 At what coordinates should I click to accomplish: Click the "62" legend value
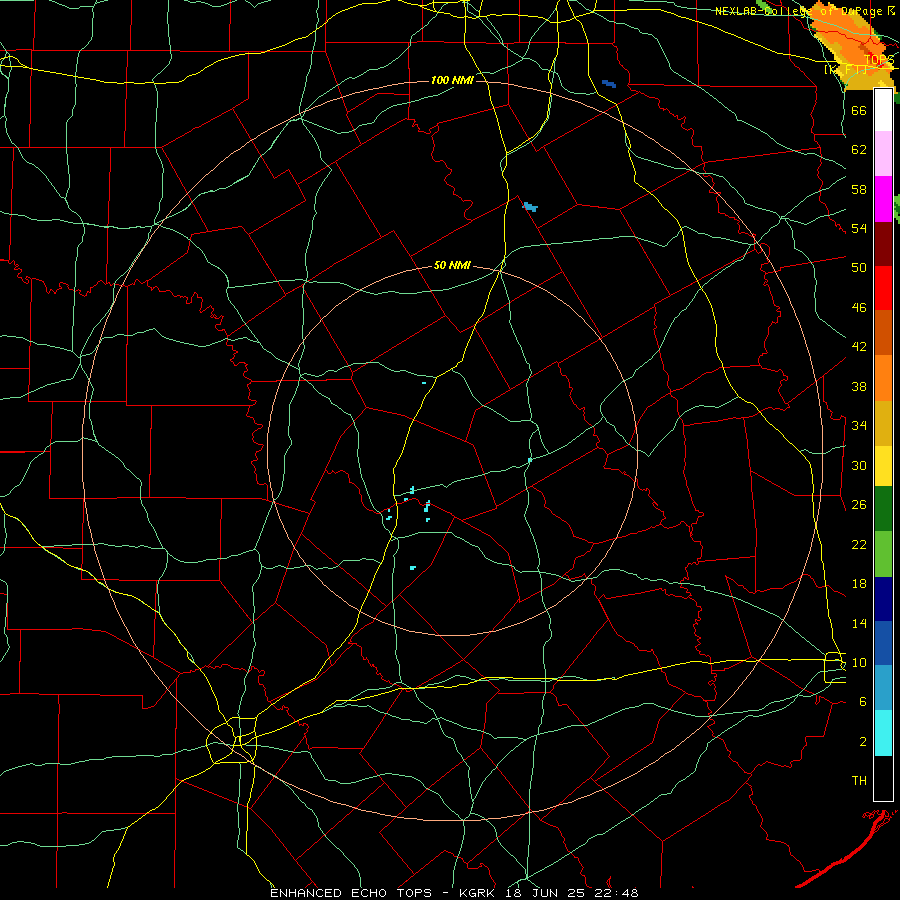859,150
